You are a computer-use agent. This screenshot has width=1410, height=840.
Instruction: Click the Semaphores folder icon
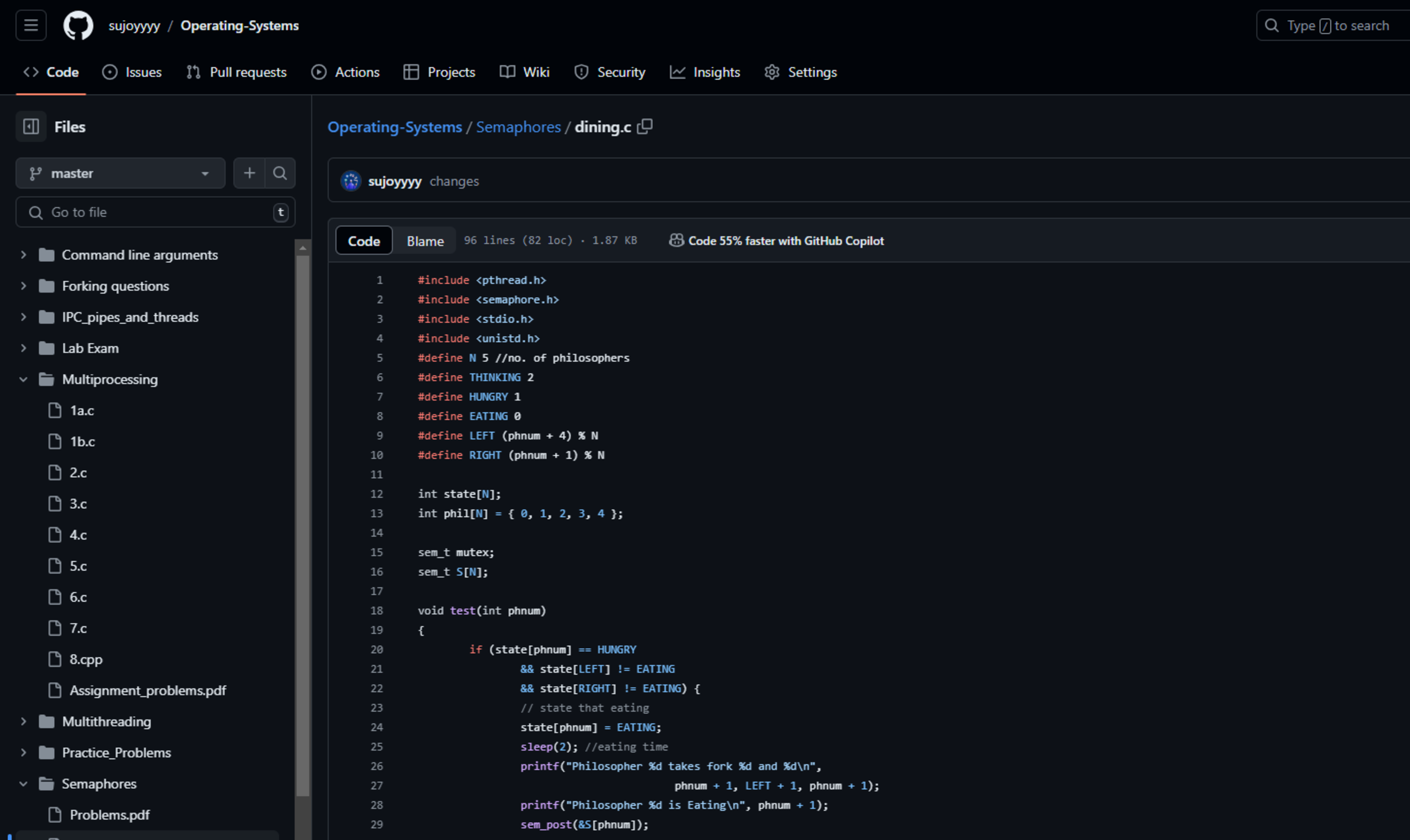point(47,784)
